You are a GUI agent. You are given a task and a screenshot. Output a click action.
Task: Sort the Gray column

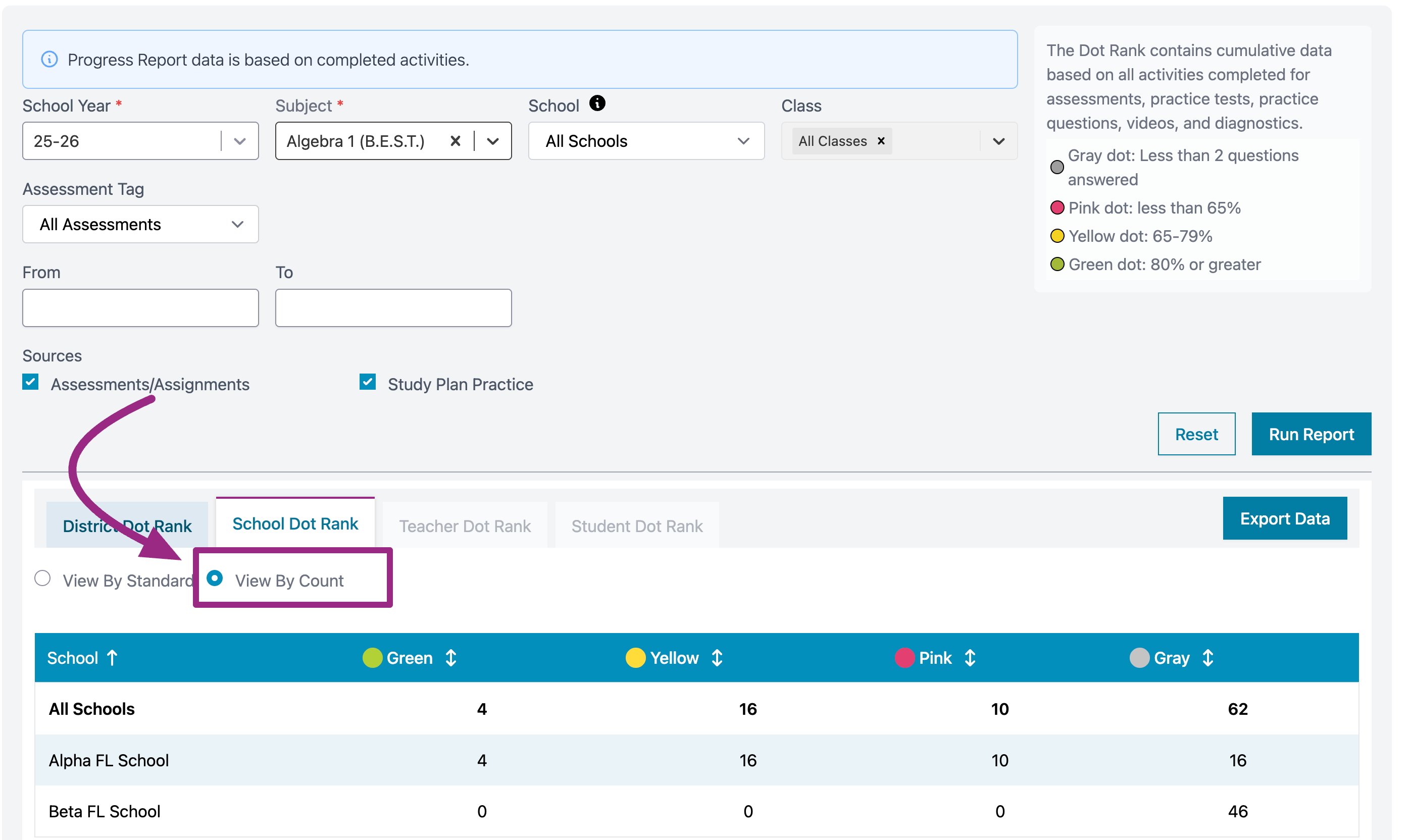click(x=1207, y=658)
